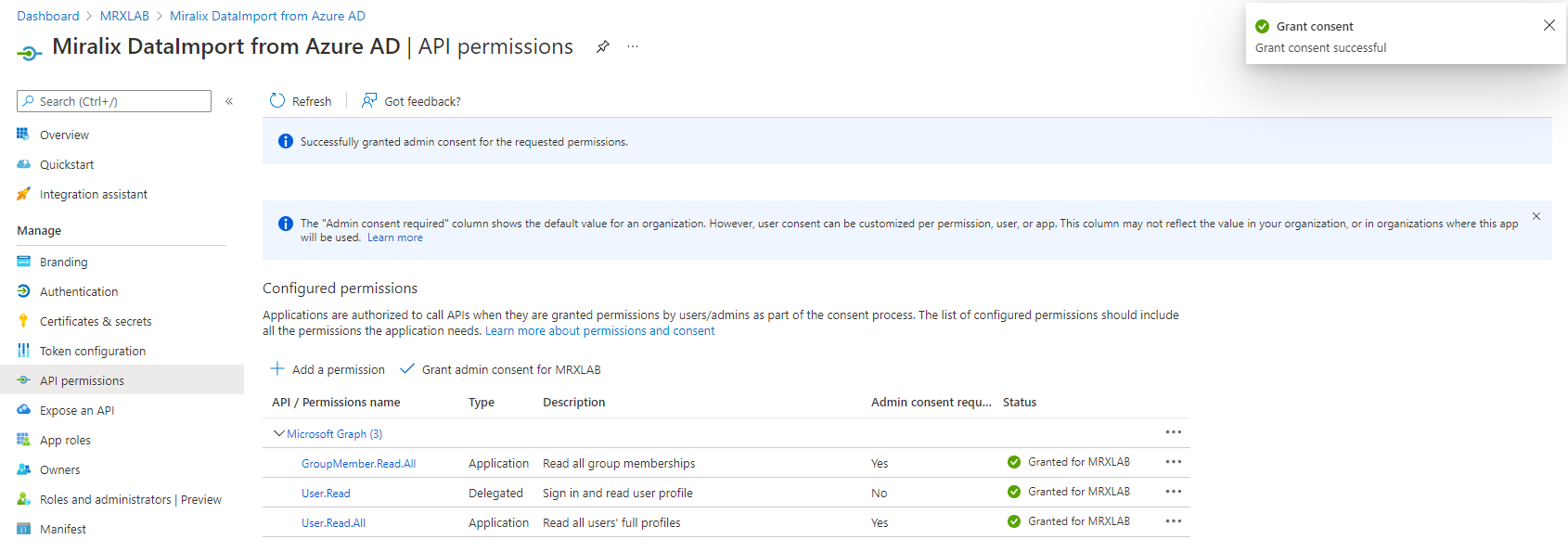Screen dimensions: 1568x552
Task: Click the Admin consent requ... column header
Action: 932,403
